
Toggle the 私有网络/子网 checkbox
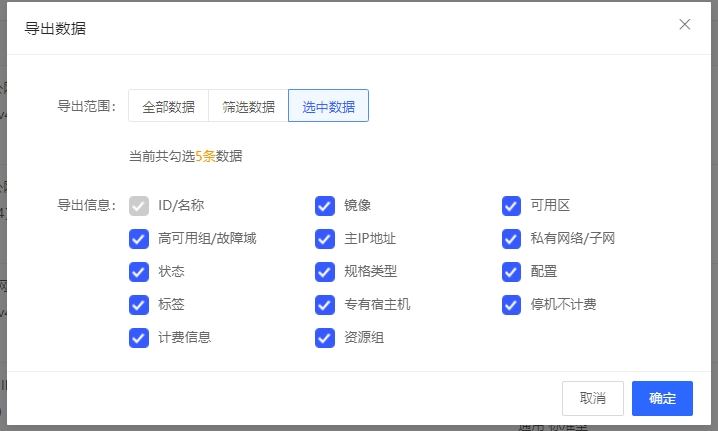[x=511, y=239]
